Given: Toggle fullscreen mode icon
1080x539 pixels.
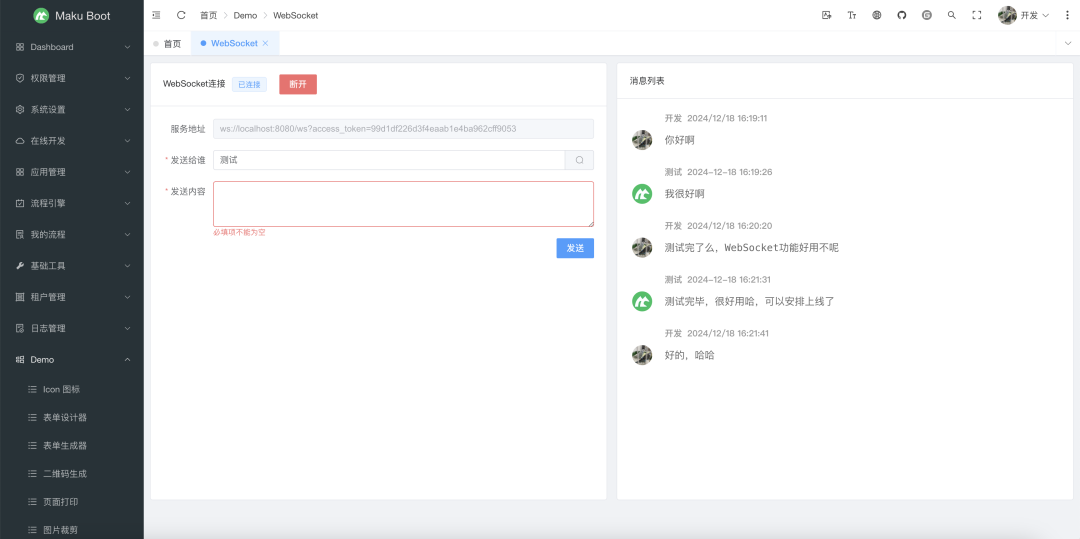Looking at the screenshot, I should pos(977,15).
